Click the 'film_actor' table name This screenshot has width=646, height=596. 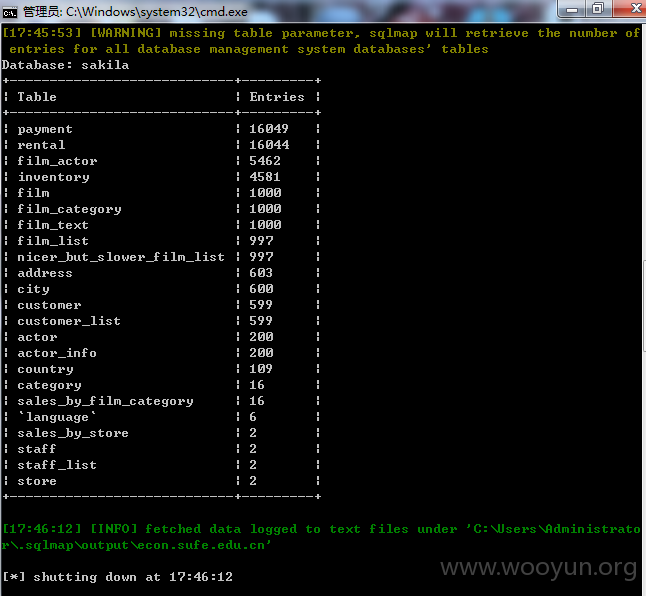[57, 161]
